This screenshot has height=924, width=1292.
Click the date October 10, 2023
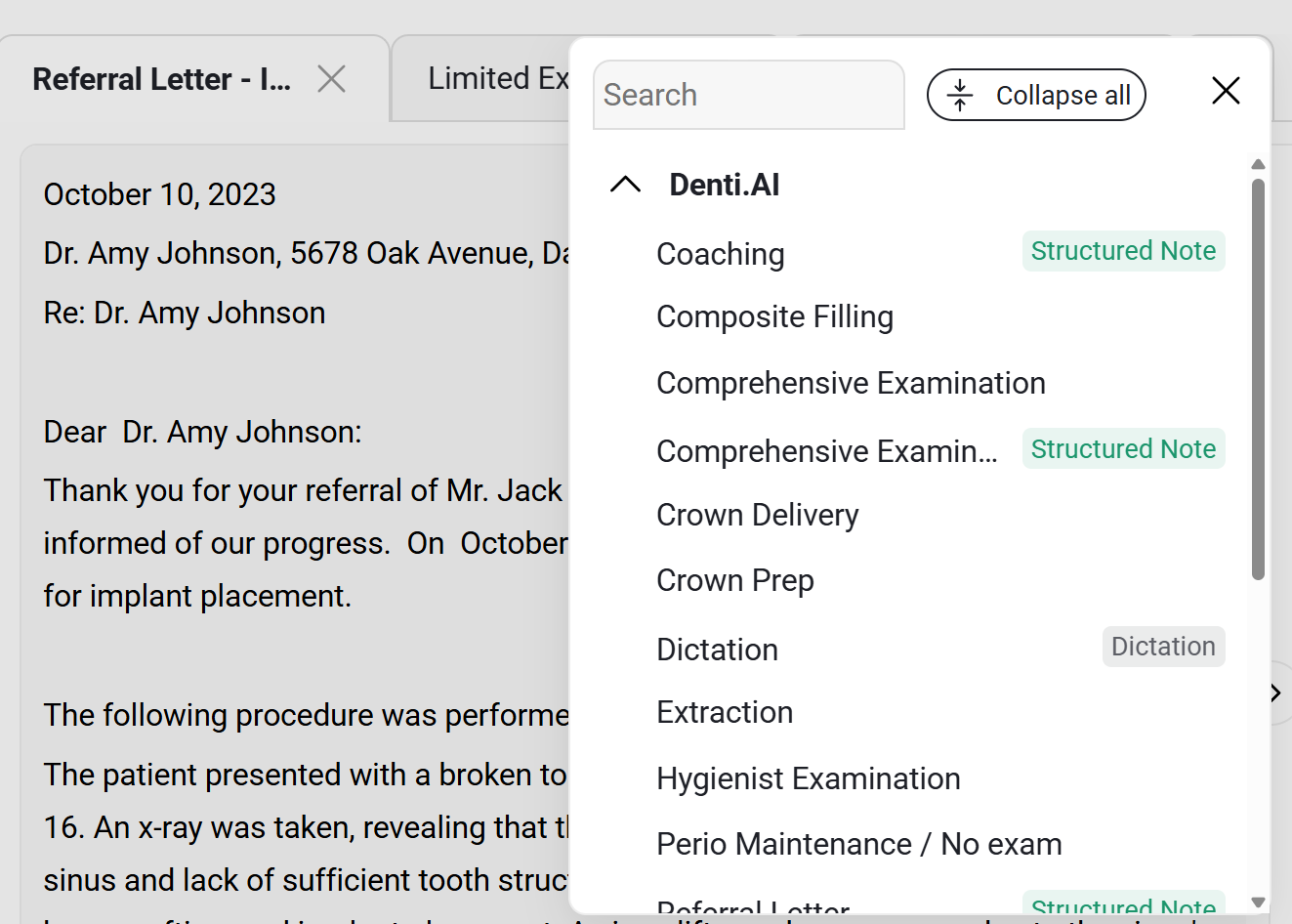coord(159,194)
